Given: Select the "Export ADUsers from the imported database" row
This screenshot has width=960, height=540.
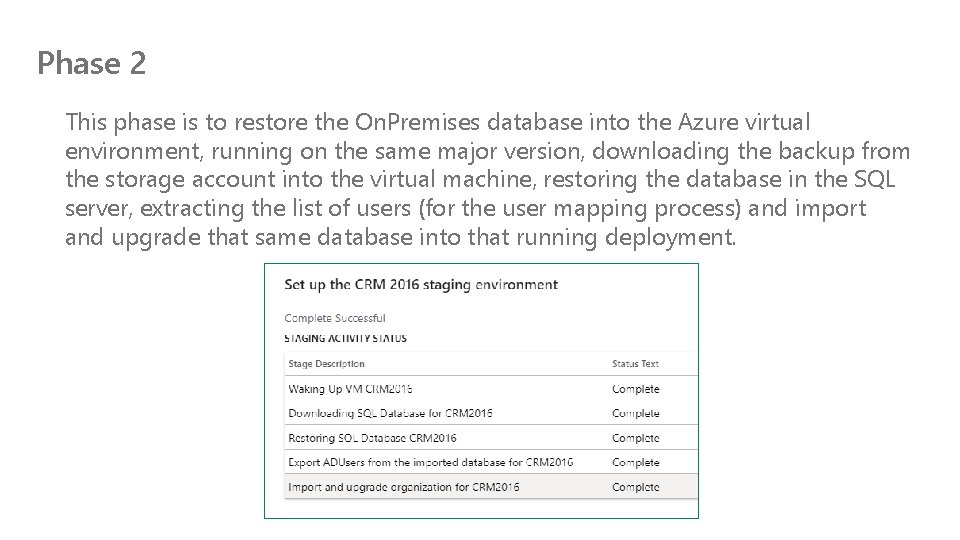Looking at the screenshot, I should click(430, 463).
